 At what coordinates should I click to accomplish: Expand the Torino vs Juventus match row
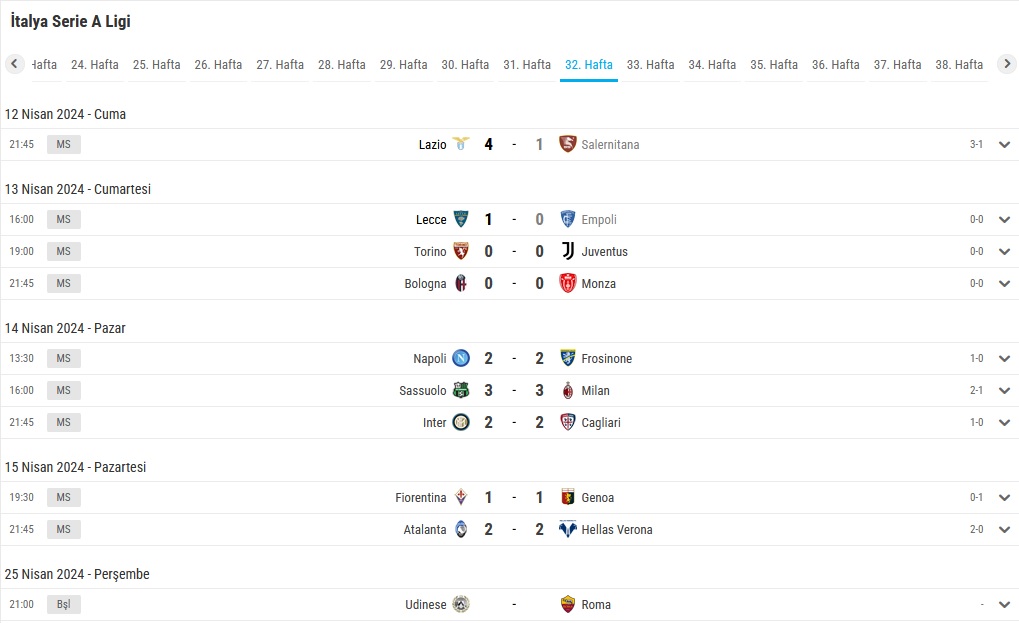pyautogui.click(x=1004, y=251)
